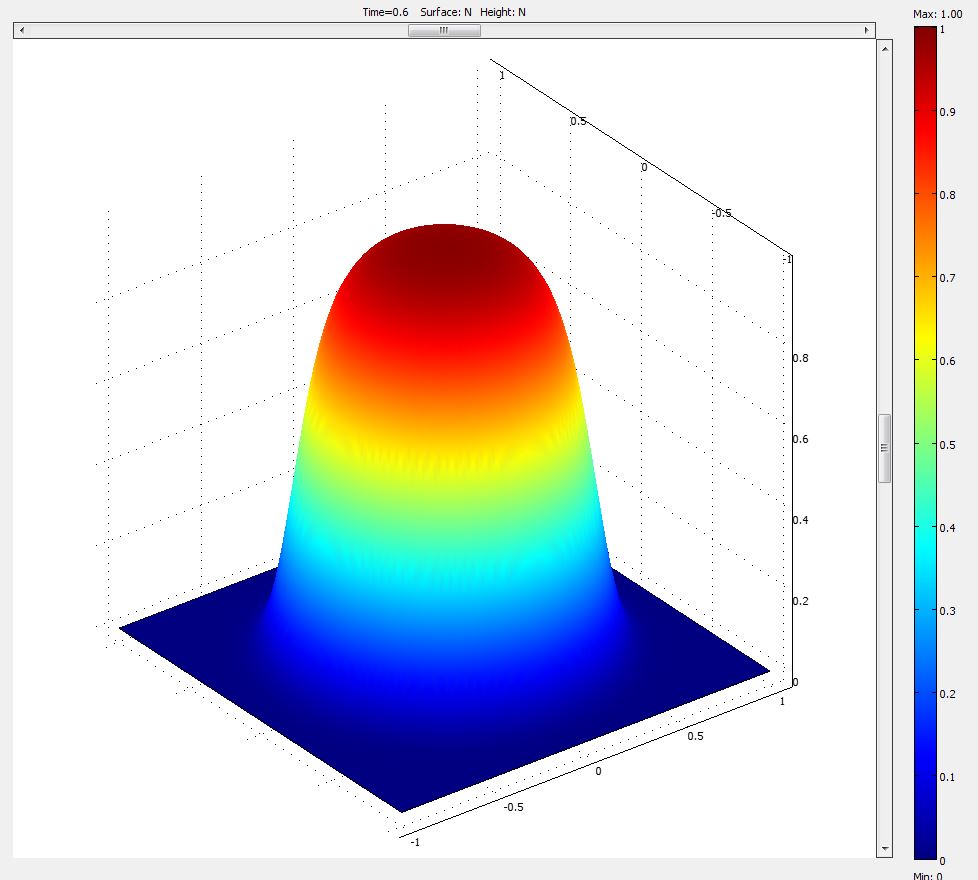The height and width of the screenshot is (880, 978).
Task: Click horizontal scrollbar track right of thumb
Action: pos(670,31)
